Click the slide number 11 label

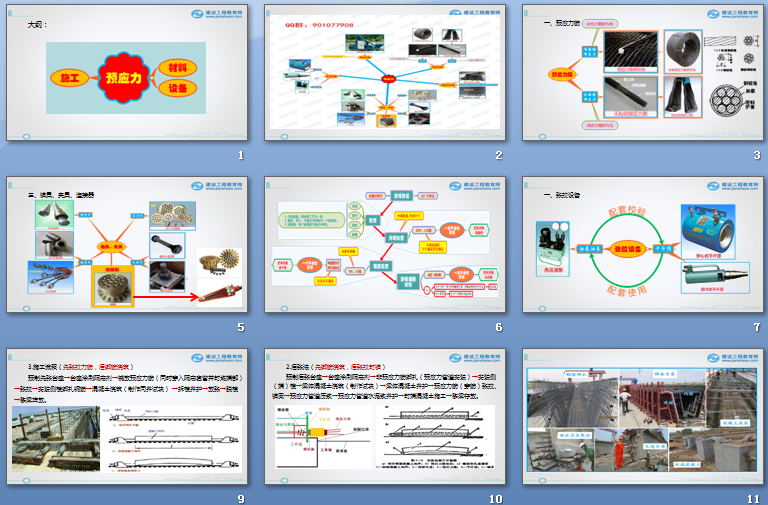pos(754,498)
